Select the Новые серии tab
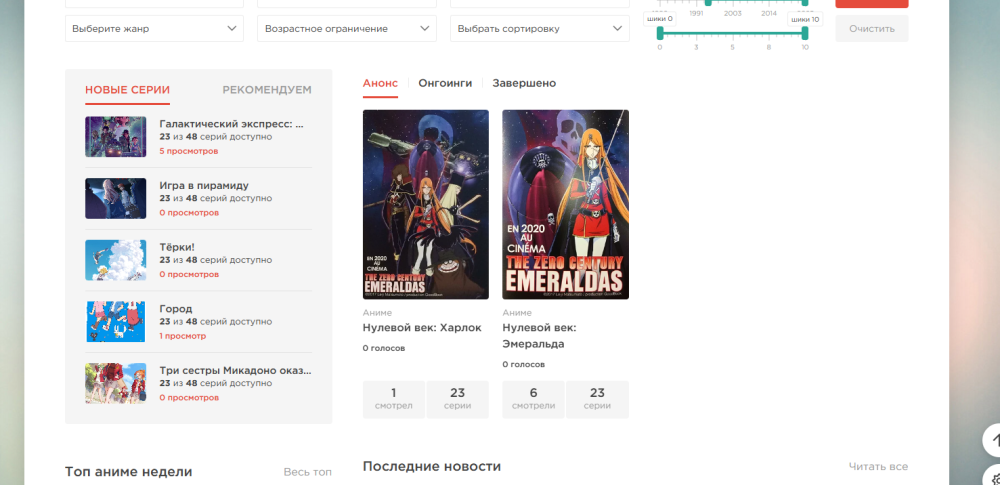Viewport: 1000px width, 485px height. (127, 90)
